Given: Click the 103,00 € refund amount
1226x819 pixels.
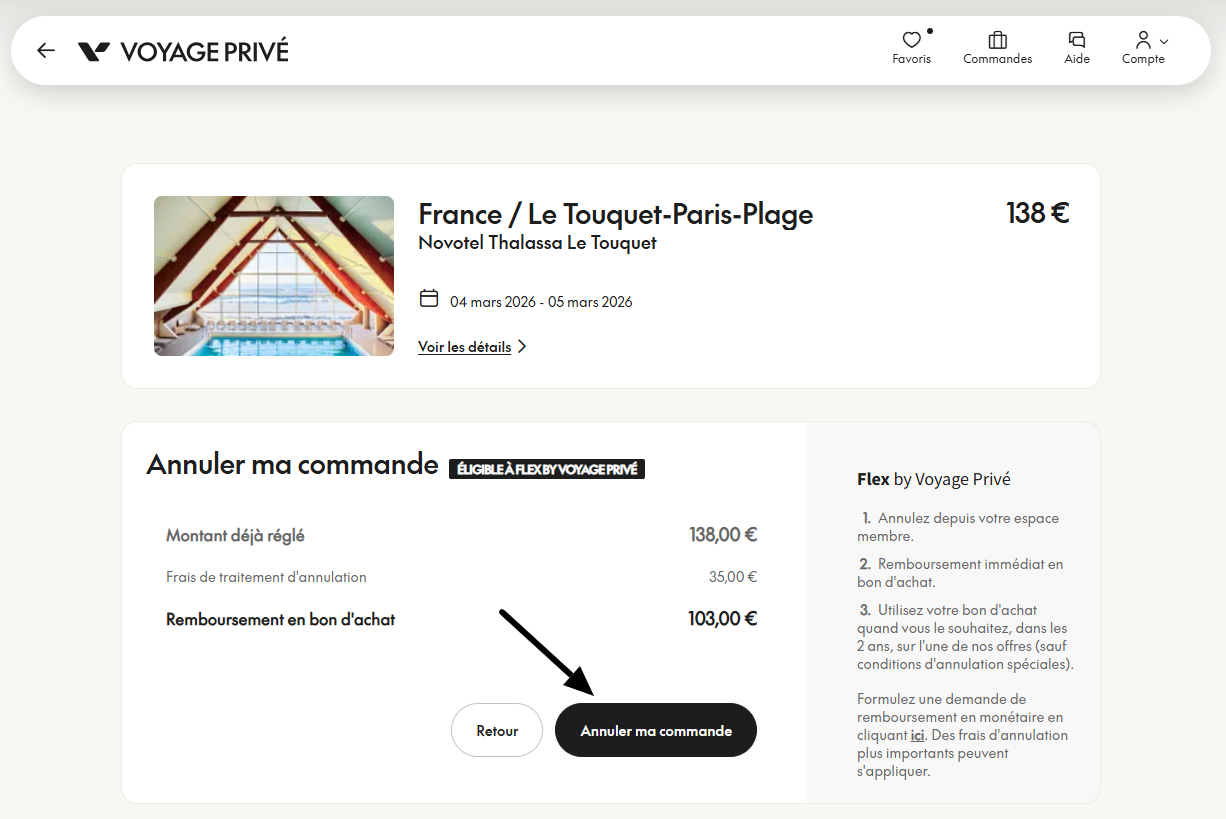Looking at the screenshot, I should point(722,619).
